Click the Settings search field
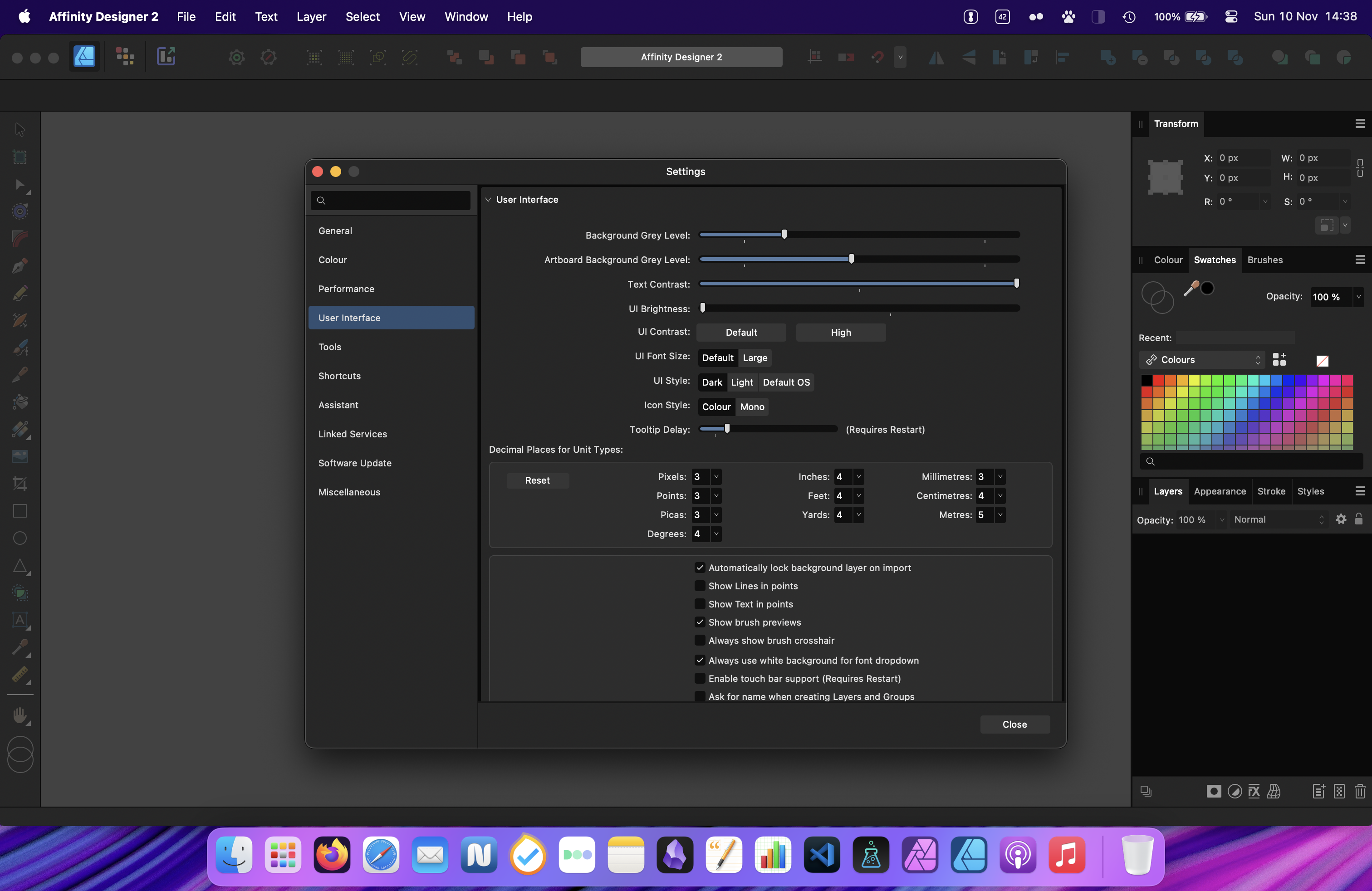The height and width of the screenshot is (891, 1372). tap(391, 200)
